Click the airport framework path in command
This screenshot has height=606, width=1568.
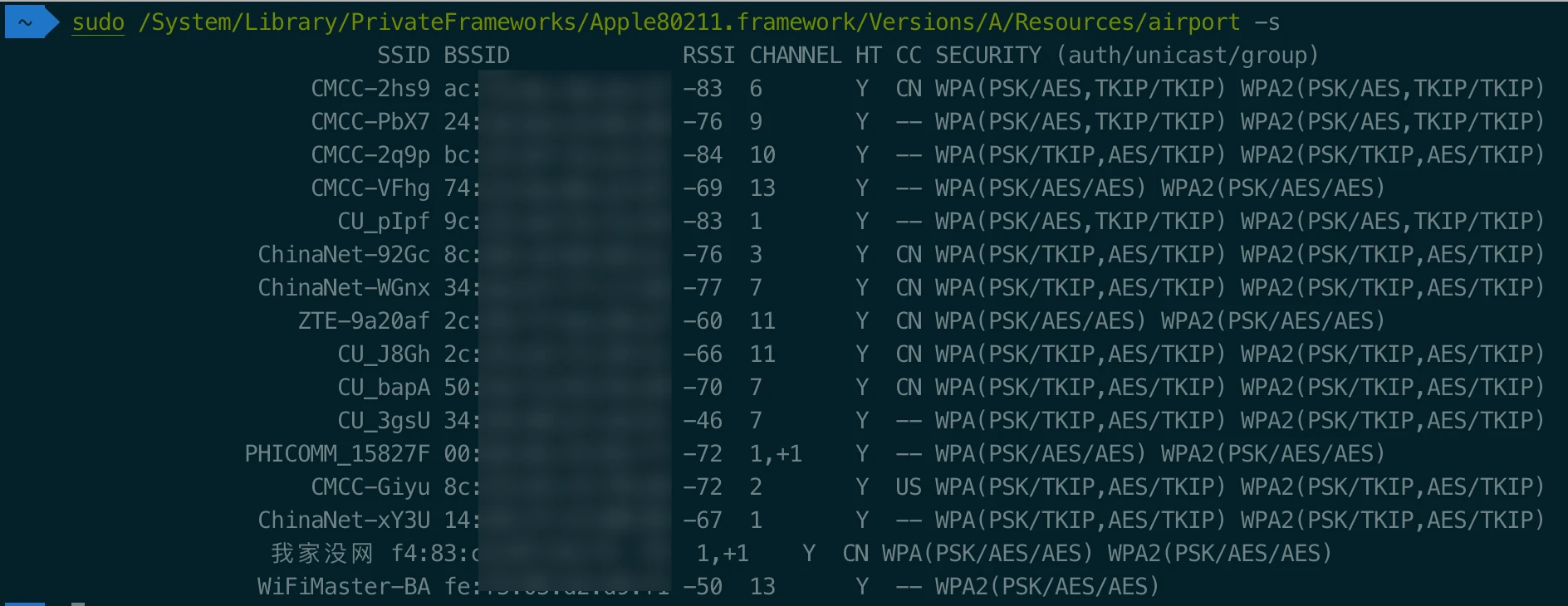688,22
